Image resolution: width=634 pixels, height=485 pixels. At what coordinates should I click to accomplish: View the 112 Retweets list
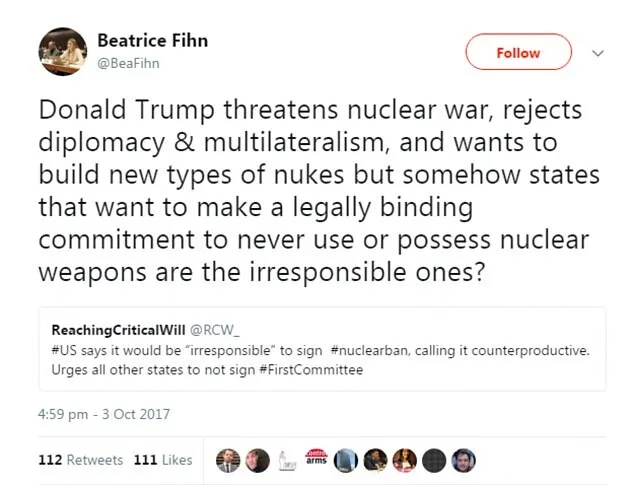tap(80, 460)
